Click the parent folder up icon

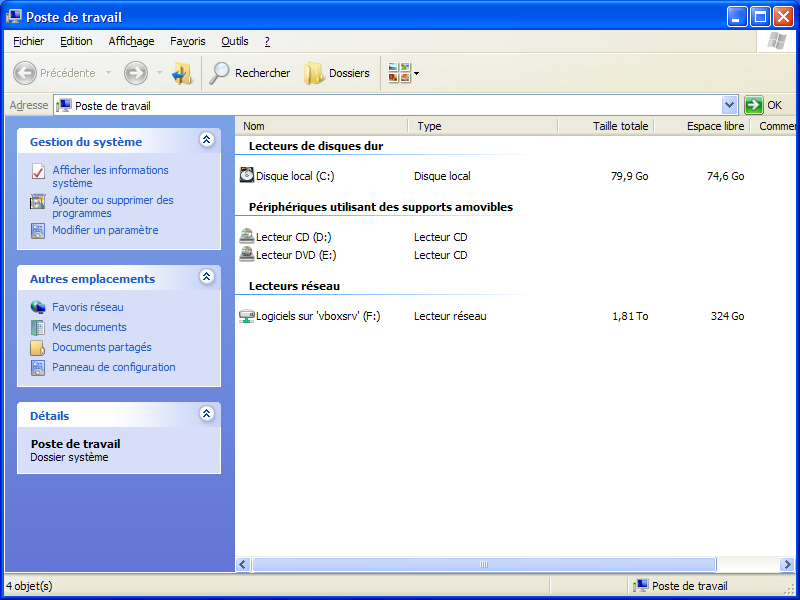pyautogui.click(x=181, y=73)
